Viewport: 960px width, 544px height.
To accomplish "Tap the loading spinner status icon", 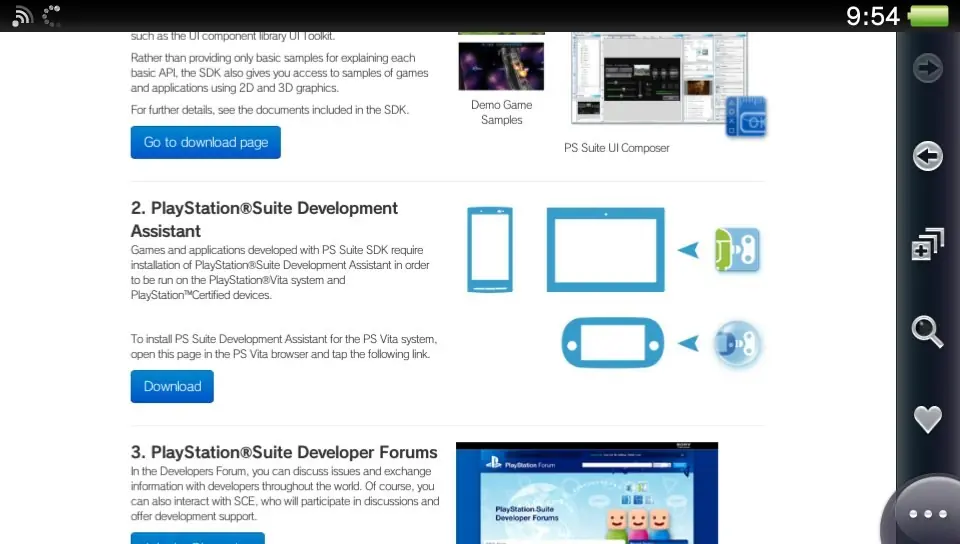I will [x=52, y=16].
